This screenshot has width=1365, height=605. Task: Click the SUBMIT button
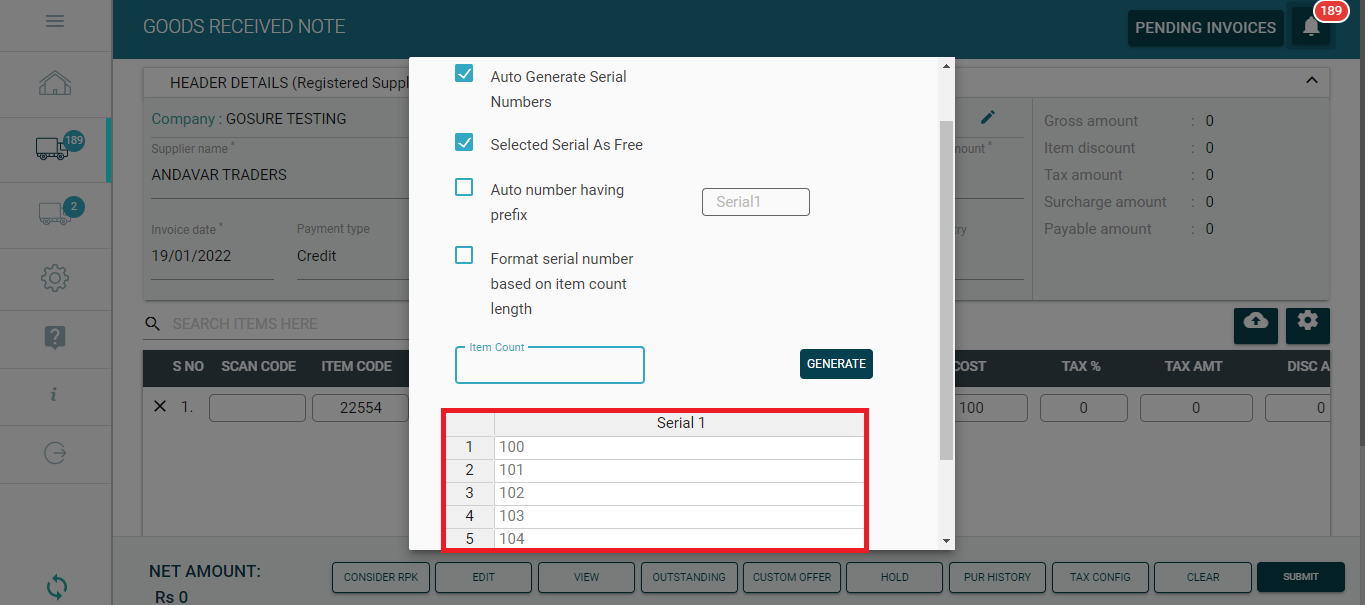point(1301,577)
